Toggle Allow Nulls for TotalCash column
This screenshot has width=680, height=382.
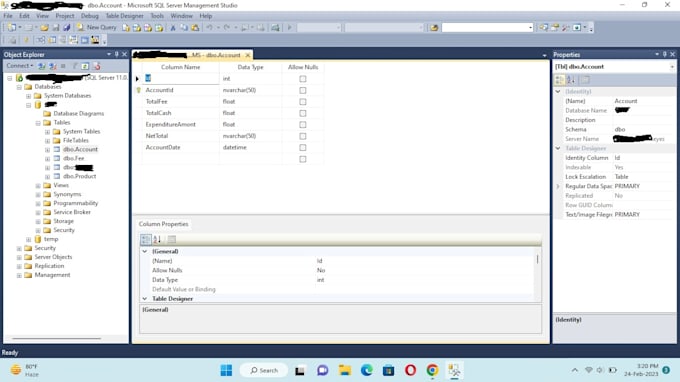(303, 113)
